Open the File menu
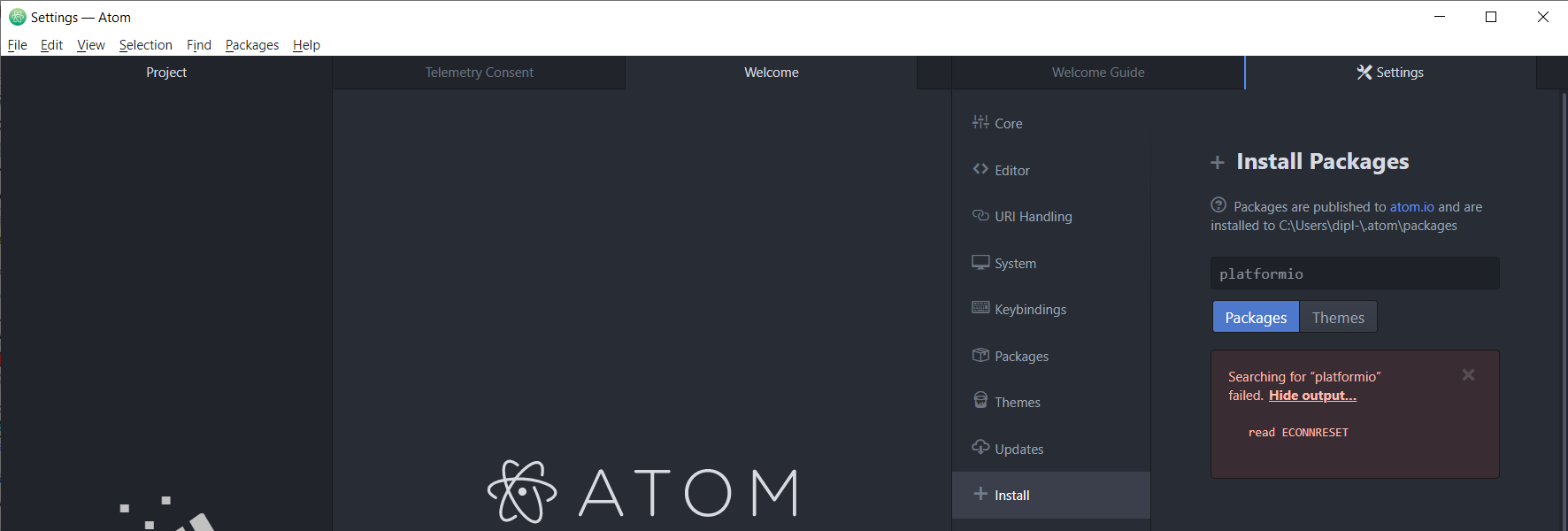The width and height of the screenshot is (1568, 531). [18, 45]
